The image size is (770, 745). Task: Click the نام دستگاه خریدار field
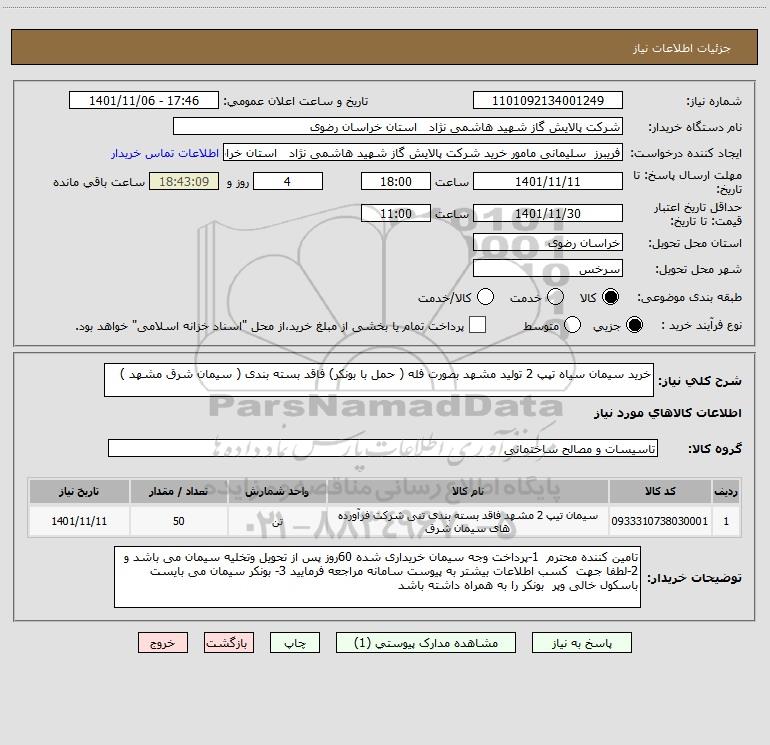tap(398, 126)
